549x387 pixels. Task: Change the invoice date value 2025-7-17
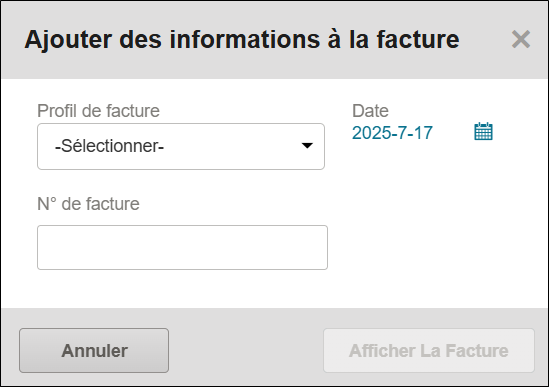point(392,133)
